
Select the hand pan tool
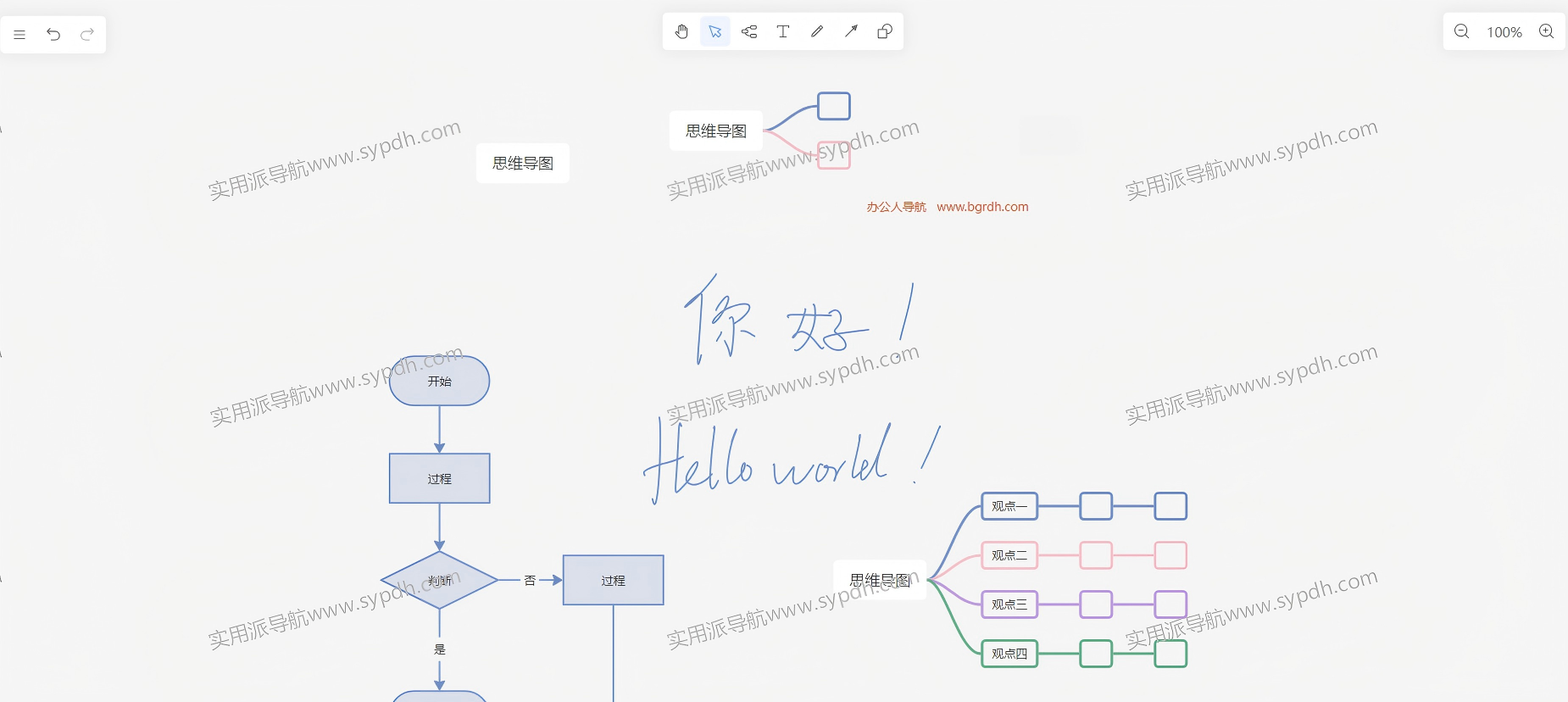681,32
